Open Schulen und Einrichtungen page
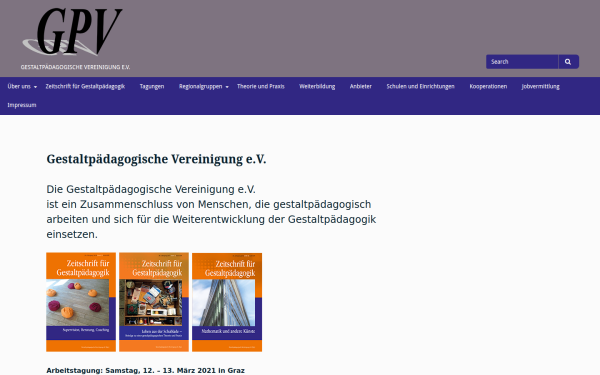 coord(421,86)
